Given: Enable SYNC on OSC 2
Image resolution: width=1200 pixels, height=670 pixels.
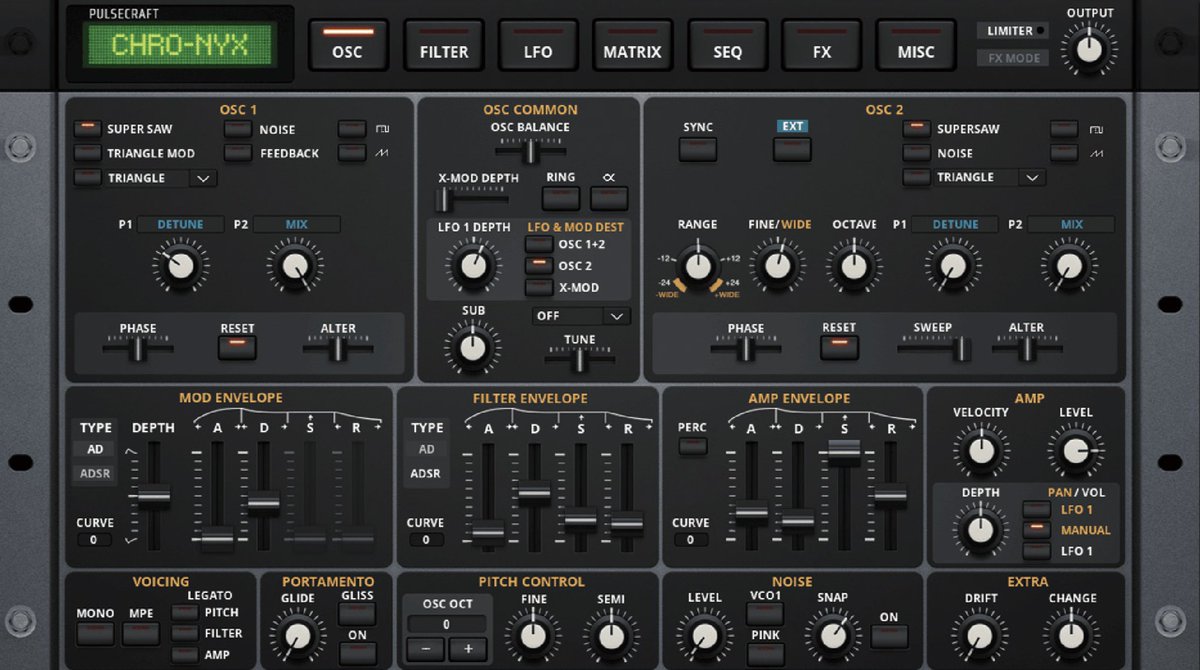Looking at the screenshot, I should click(x=697, y=148).
